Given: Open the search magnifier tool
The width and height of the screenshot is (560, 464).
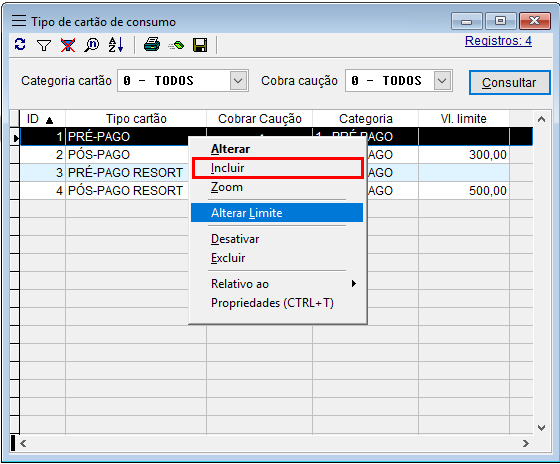Looking at the screenshot, I should [92, 45].
